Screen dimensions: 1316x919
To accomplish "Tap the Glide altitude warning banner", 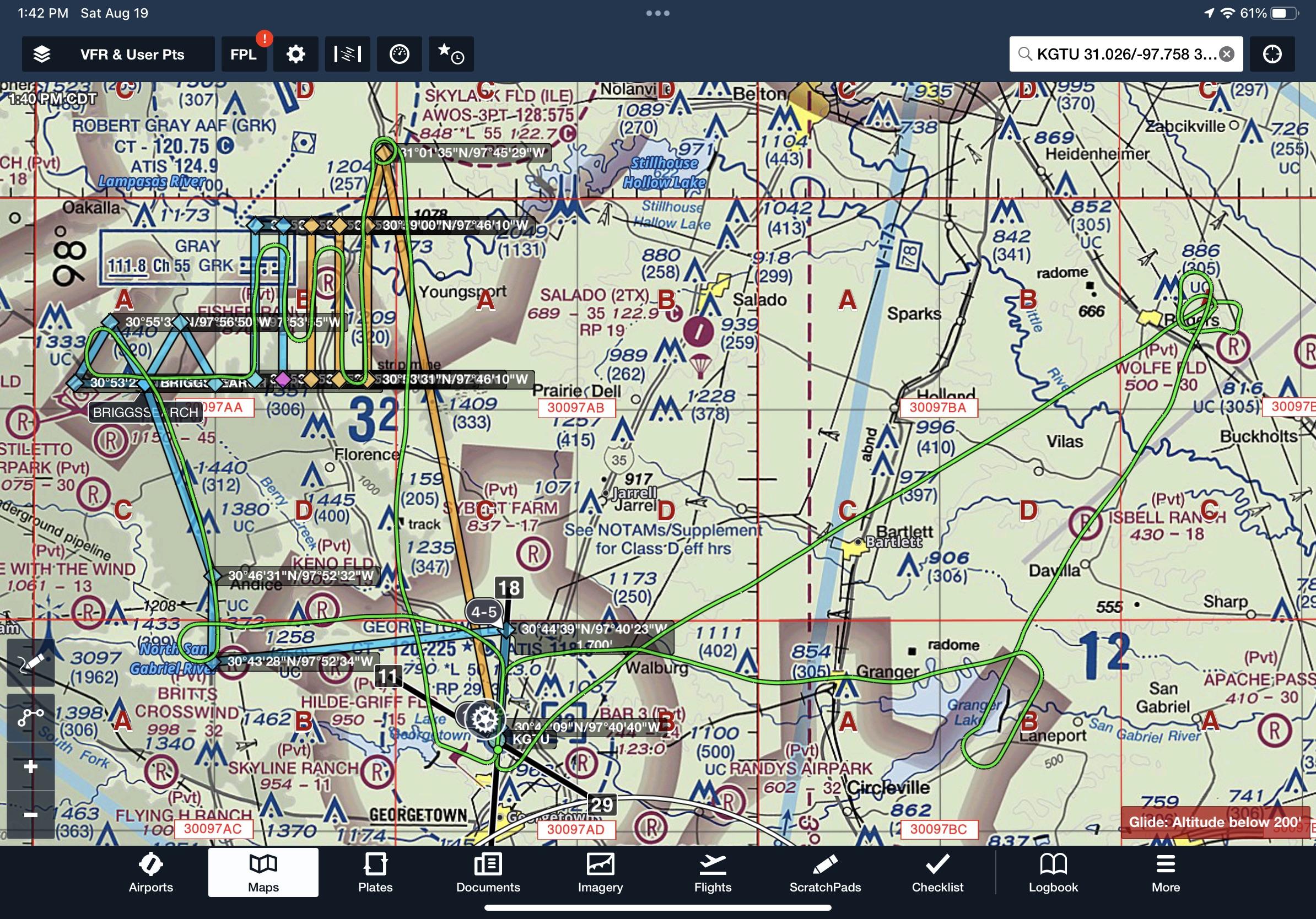I will 1214,822.
